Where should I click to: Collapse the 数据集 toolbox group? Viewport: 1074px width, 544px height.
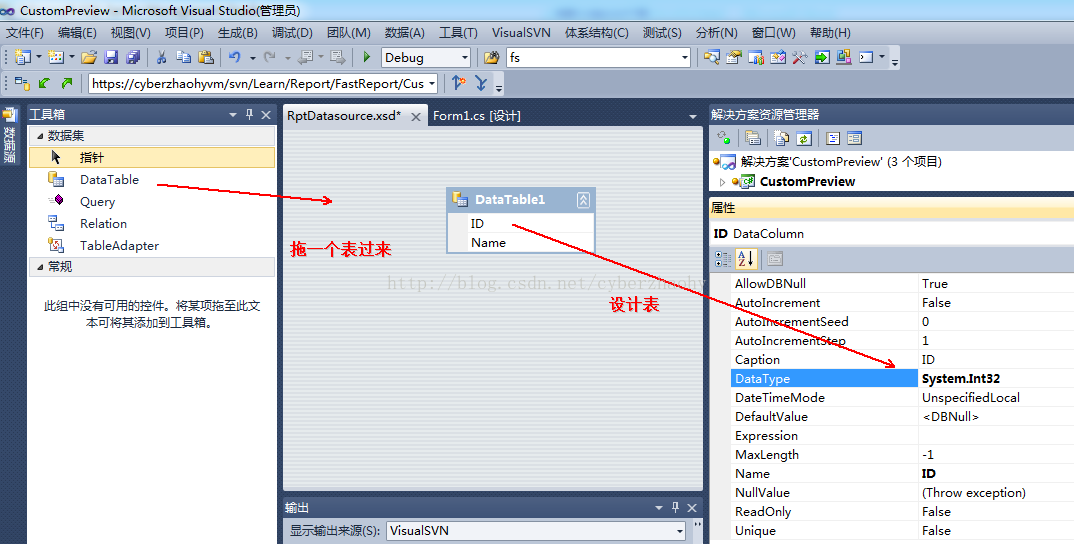(x=40, y=136)
